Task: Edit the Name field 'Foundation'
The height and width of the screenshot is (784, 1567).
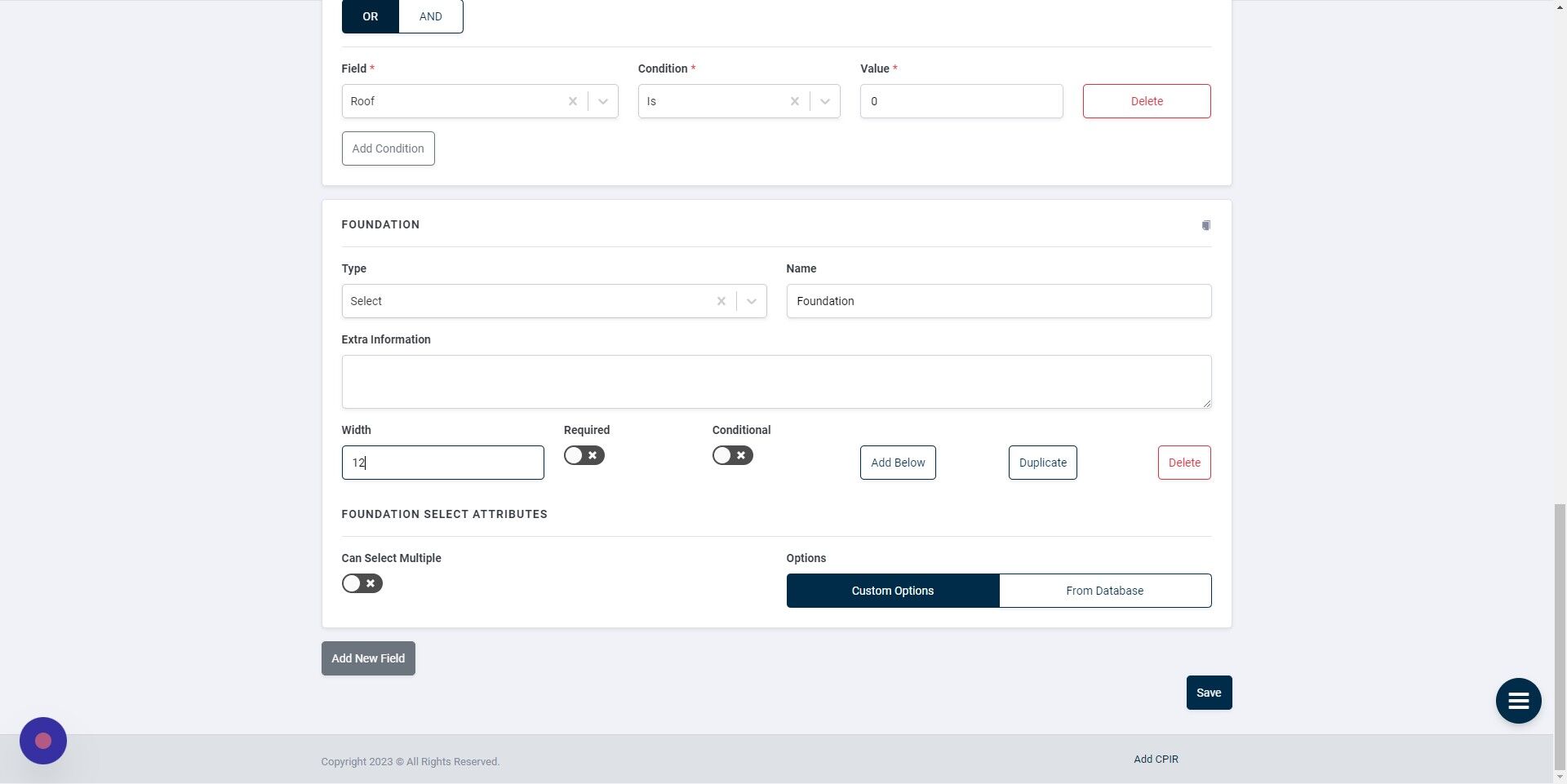Action: 999,301
